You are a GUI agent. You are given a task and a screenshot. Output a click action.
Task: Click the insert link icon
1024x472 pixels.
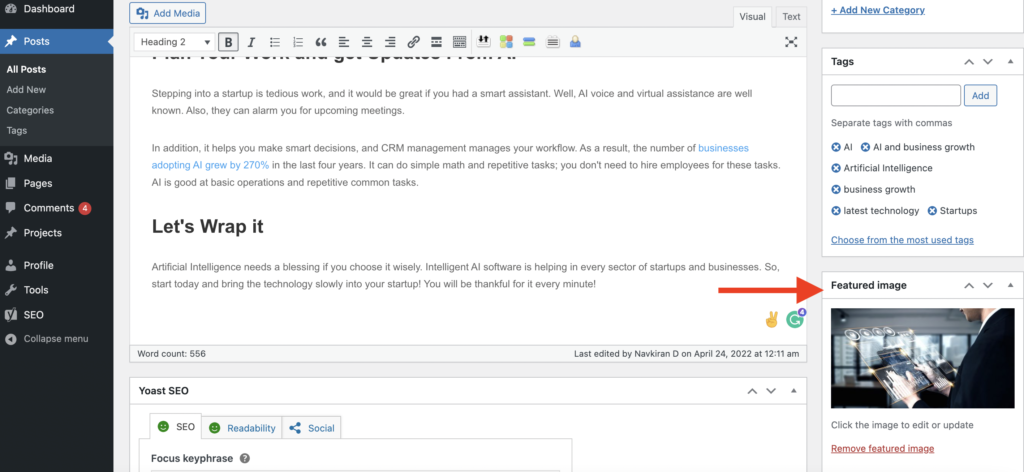click(x=413, y=42)
